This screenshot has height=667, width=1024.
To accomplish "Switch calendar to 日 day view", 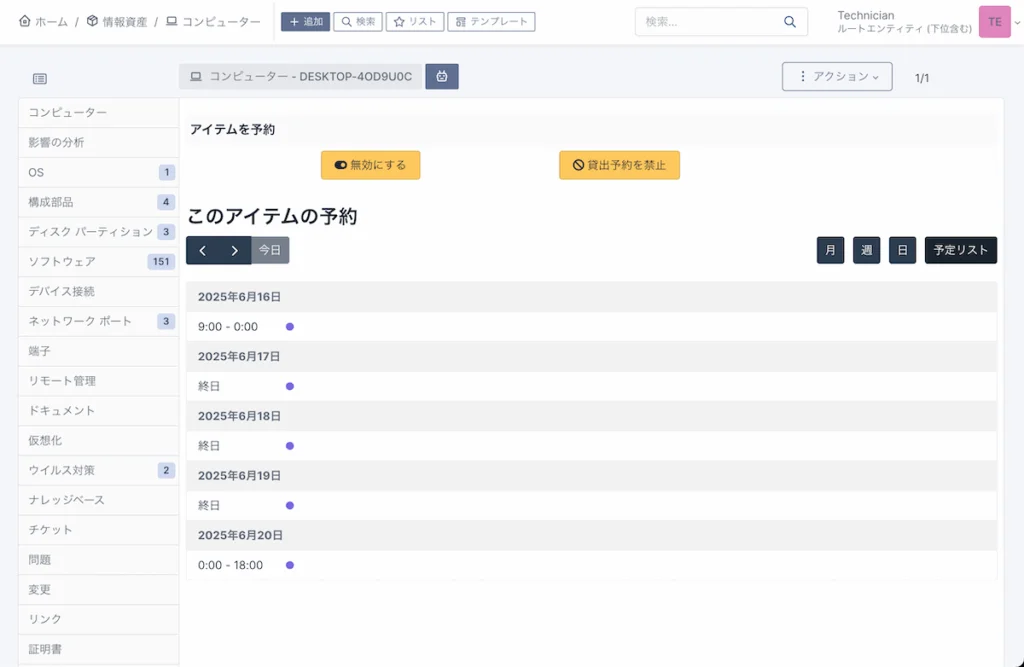I will point(902,250).
